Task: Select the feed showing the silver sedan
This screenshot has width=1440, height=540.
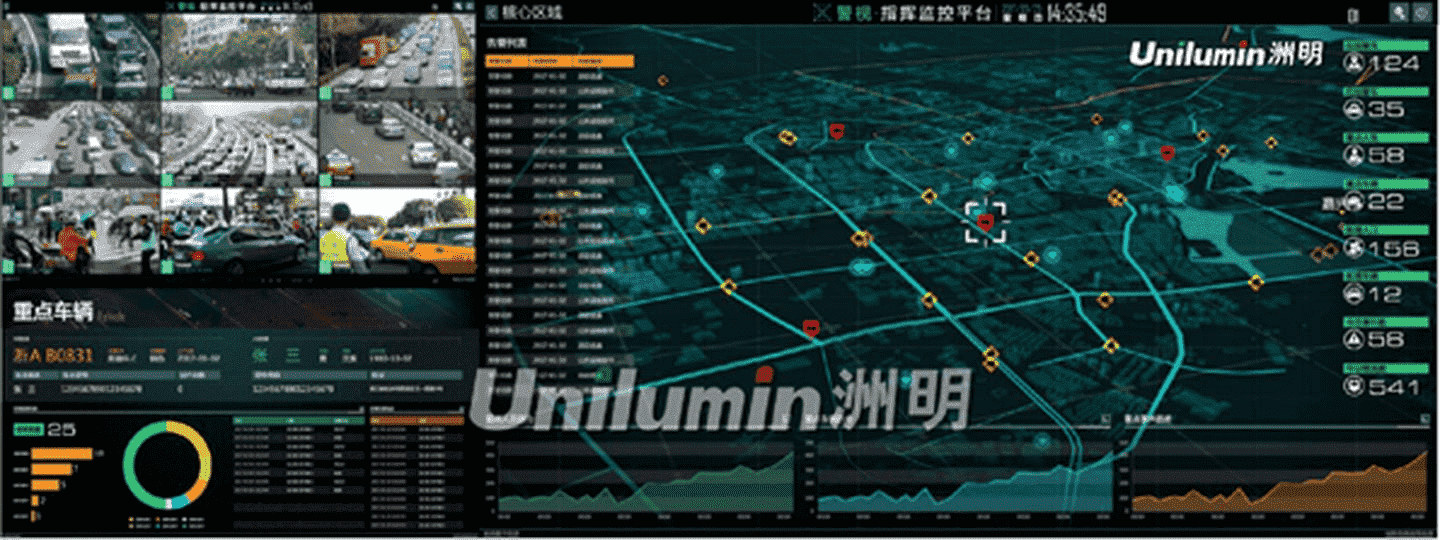Action: click(x=238, y=230)
